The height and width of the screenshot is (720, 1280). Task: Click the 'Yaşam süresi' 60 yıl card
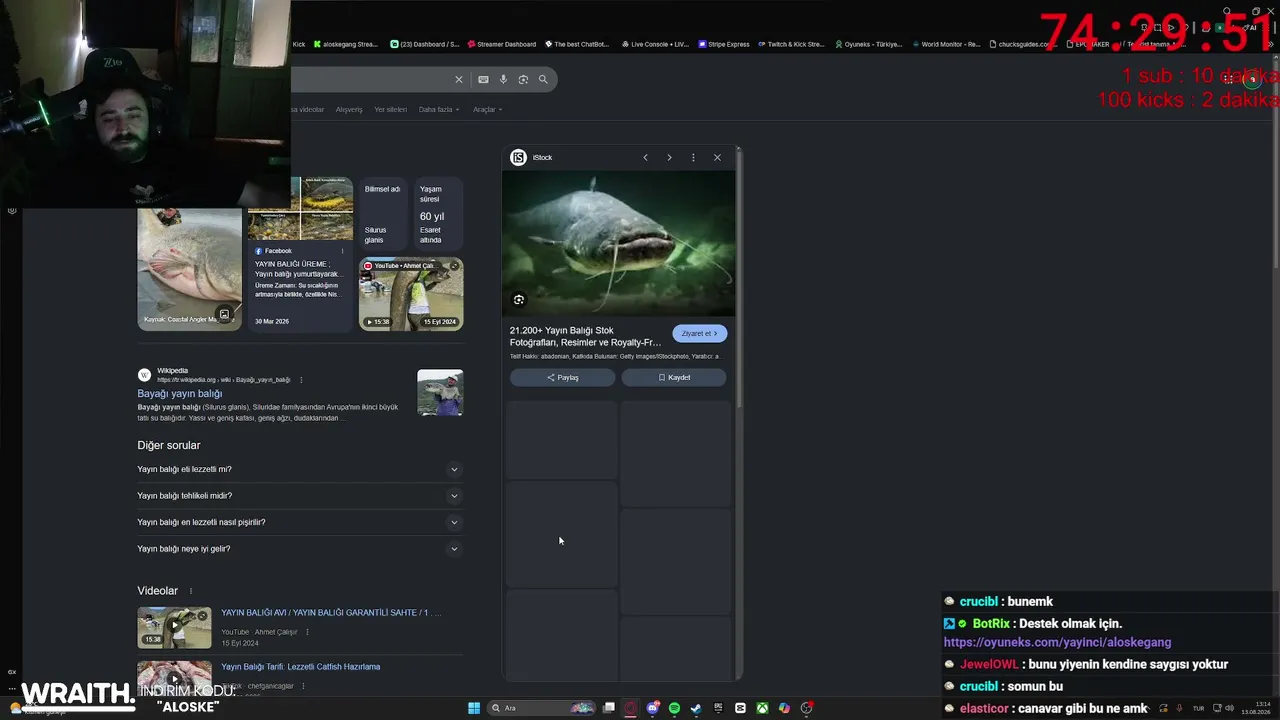point(437,214)
